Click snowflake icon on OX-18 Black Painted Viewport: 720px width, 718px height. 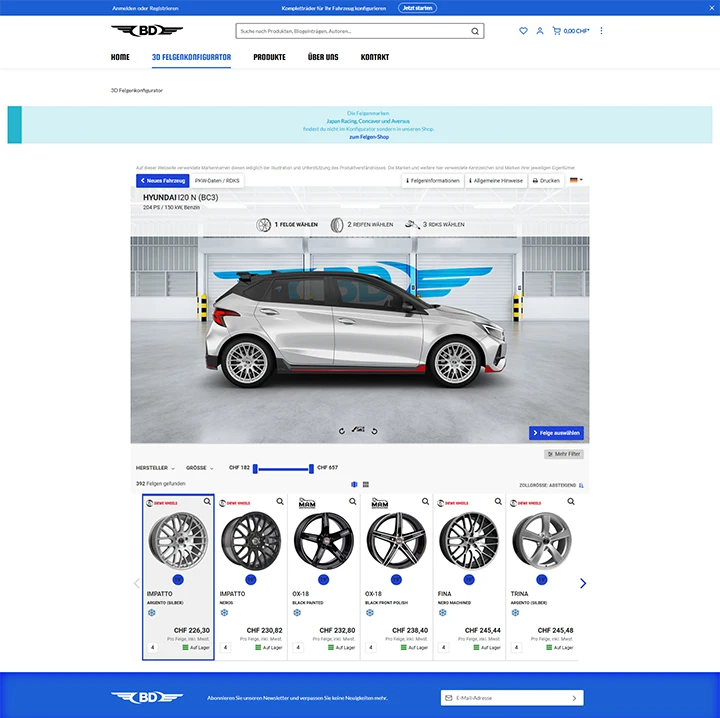[x=297, y=613]
